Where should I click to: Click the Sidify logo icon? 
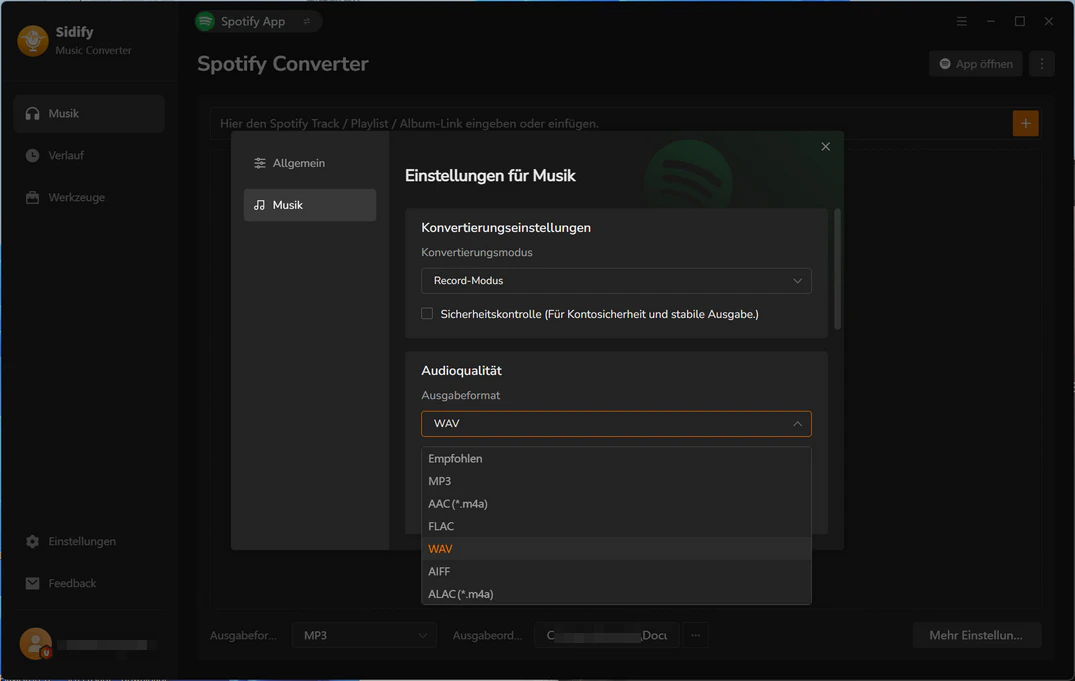pos(32,40)
